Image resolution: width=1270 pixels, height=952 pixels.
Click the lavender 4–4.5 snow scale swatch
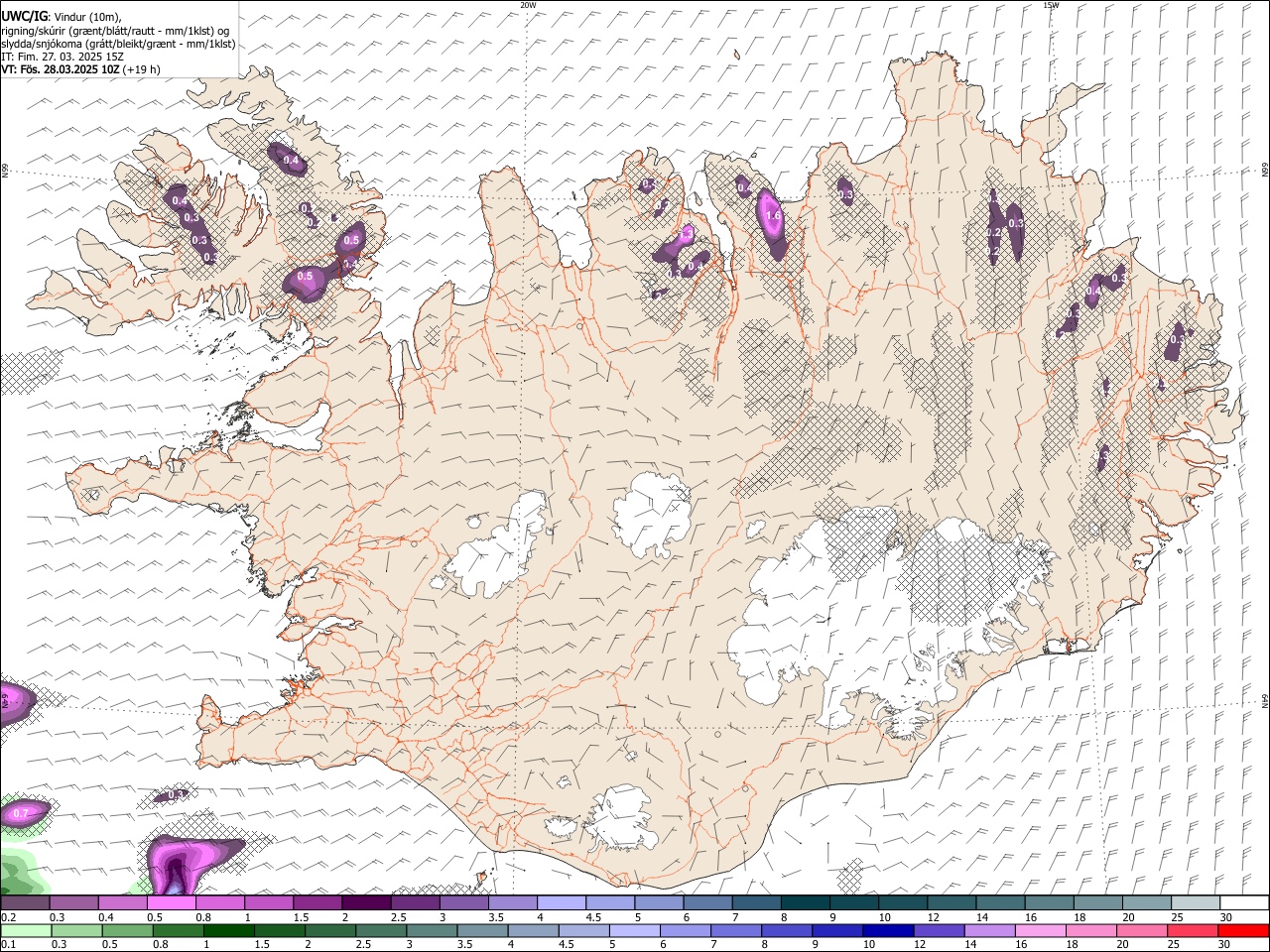click(562, 903)
